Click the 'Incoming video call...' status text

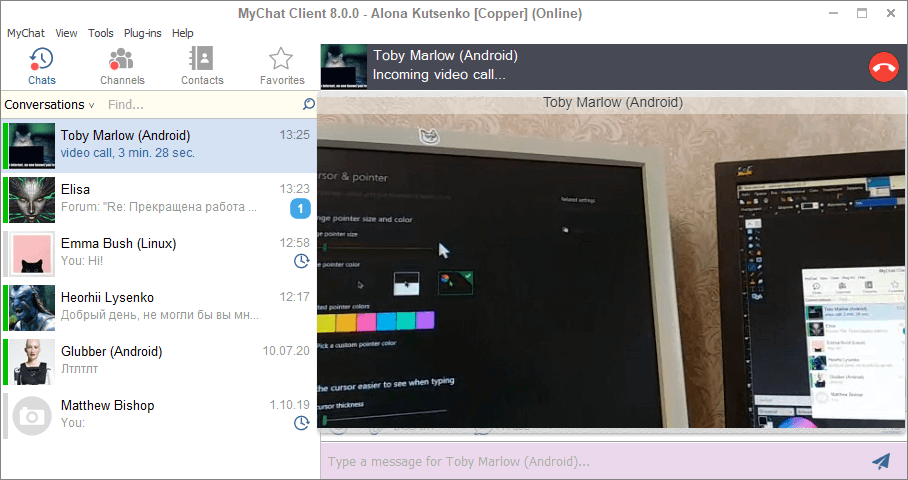pos(439,75)
